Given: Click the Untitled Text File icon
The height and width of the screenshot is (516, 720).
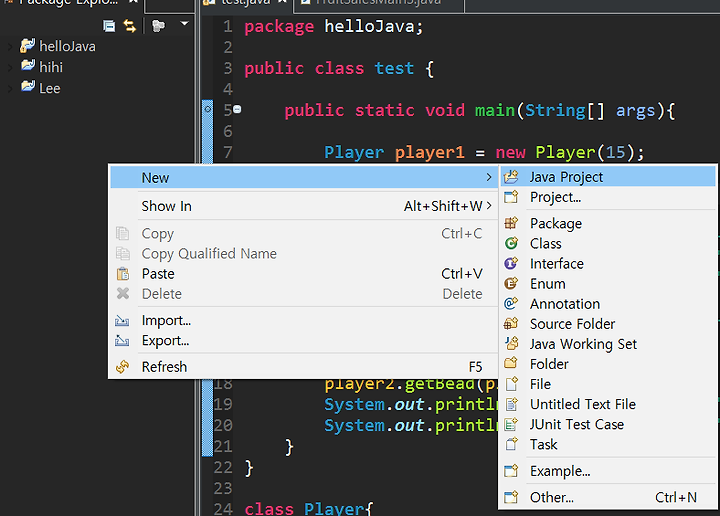Looking at the screenshot, I should coord(512,404).
